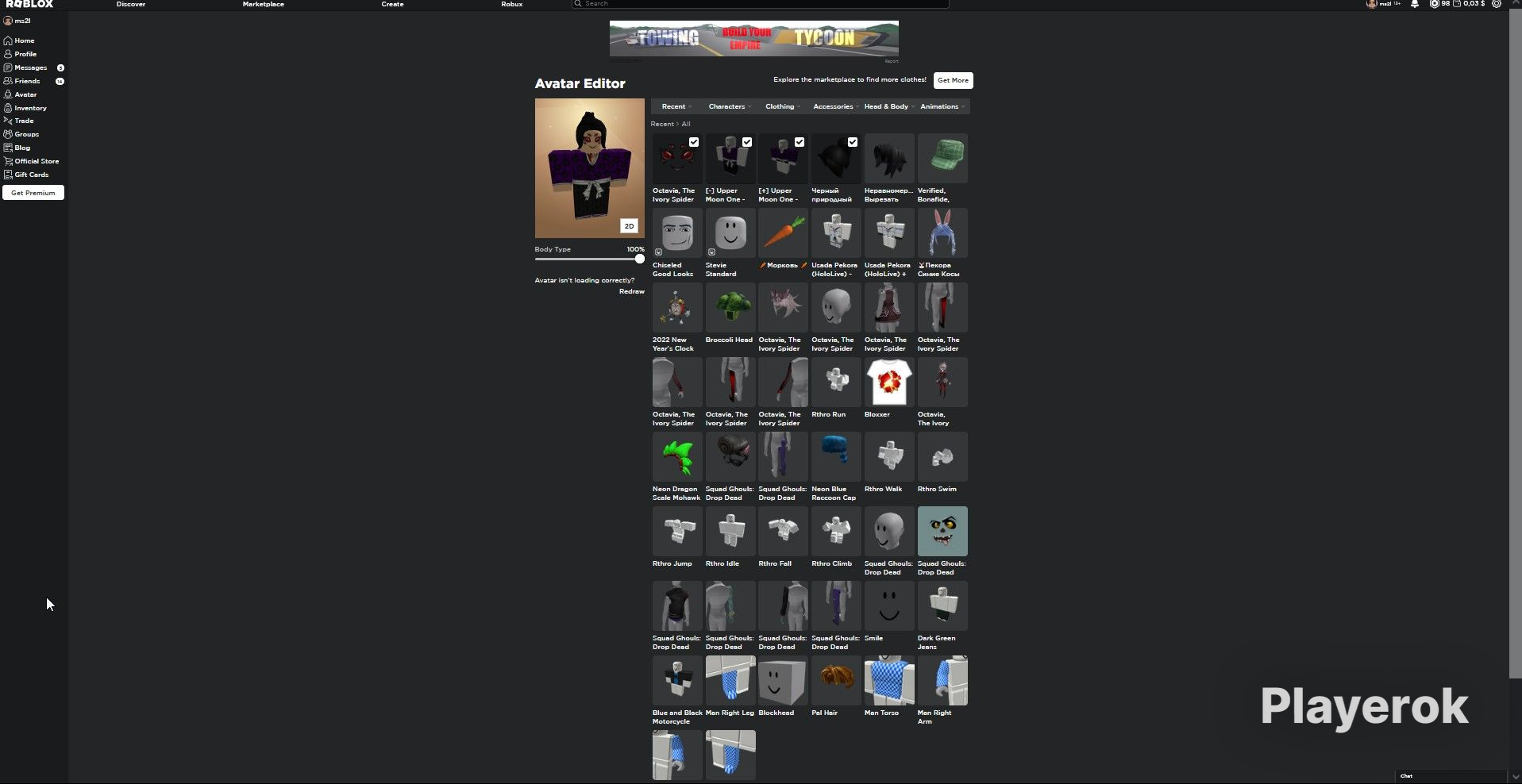1522x784 pixels.
Task: Select the Man Torso item
Action: (x=889, y=681)
